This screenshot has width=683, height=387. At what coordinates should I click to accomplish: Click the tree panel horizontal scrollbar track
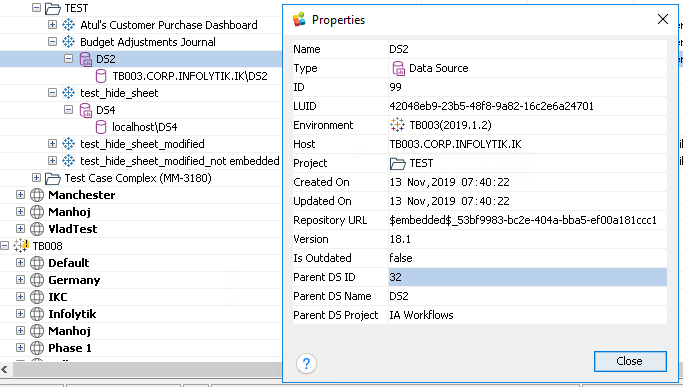pos(147,370)
